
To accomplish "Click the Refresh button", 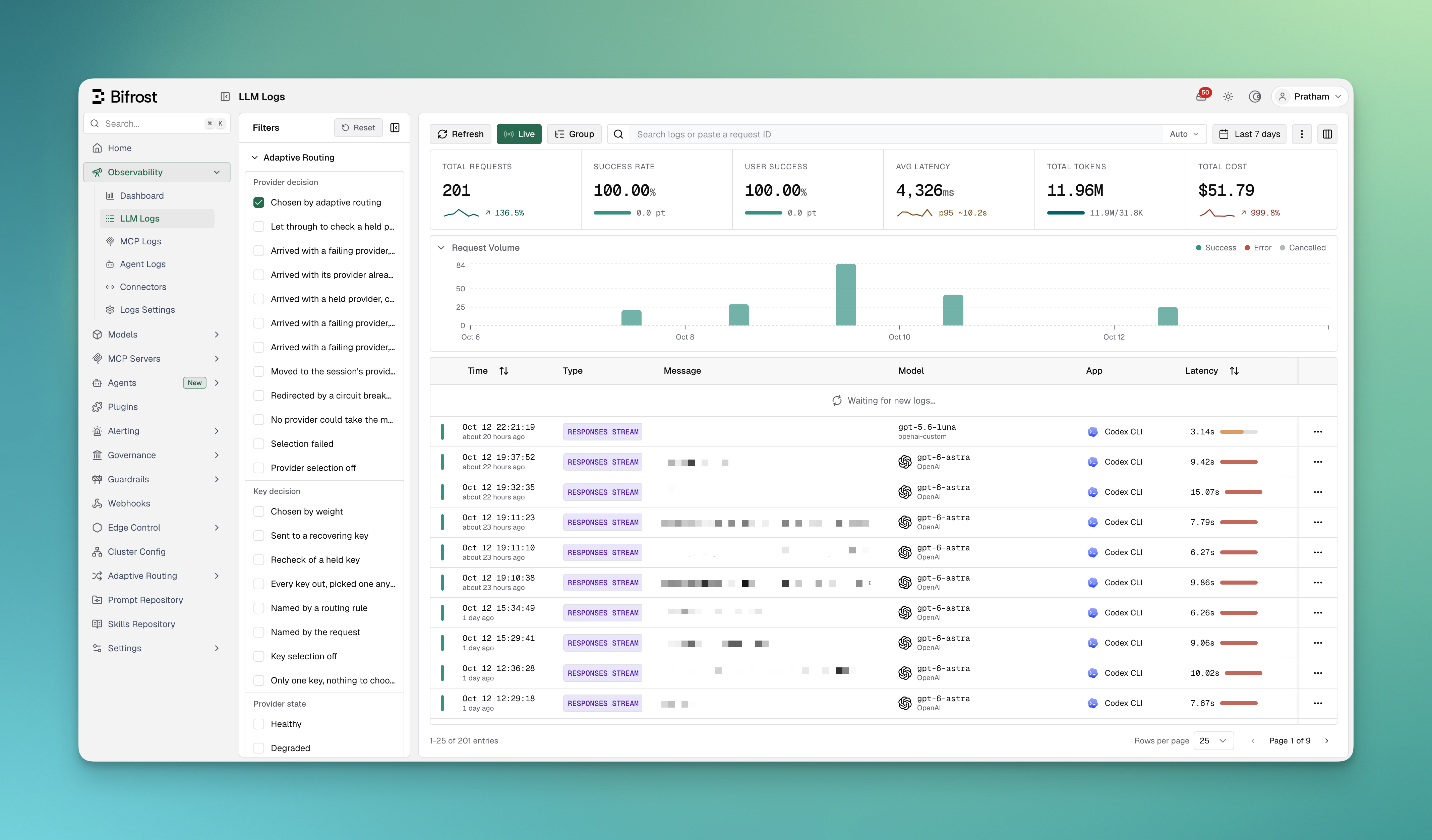I will pos(460,134).
